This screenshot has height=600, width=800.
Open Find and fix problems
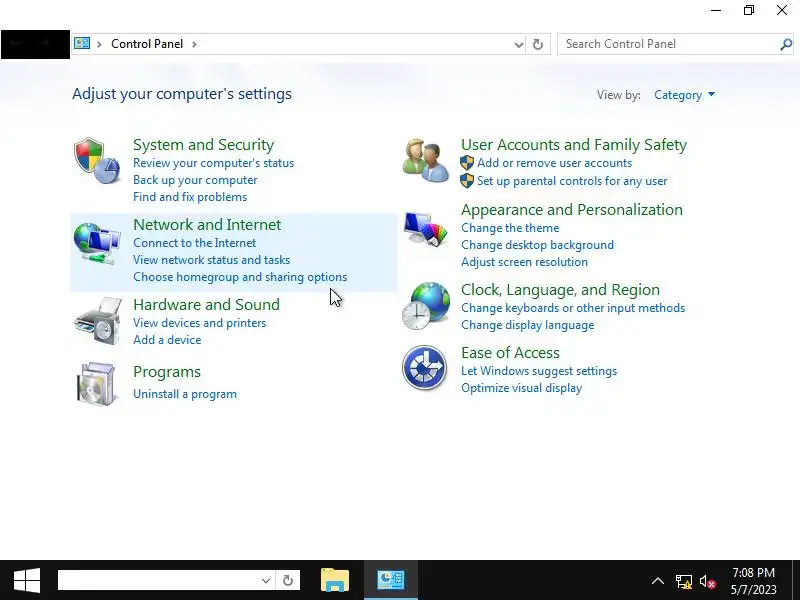190,197
